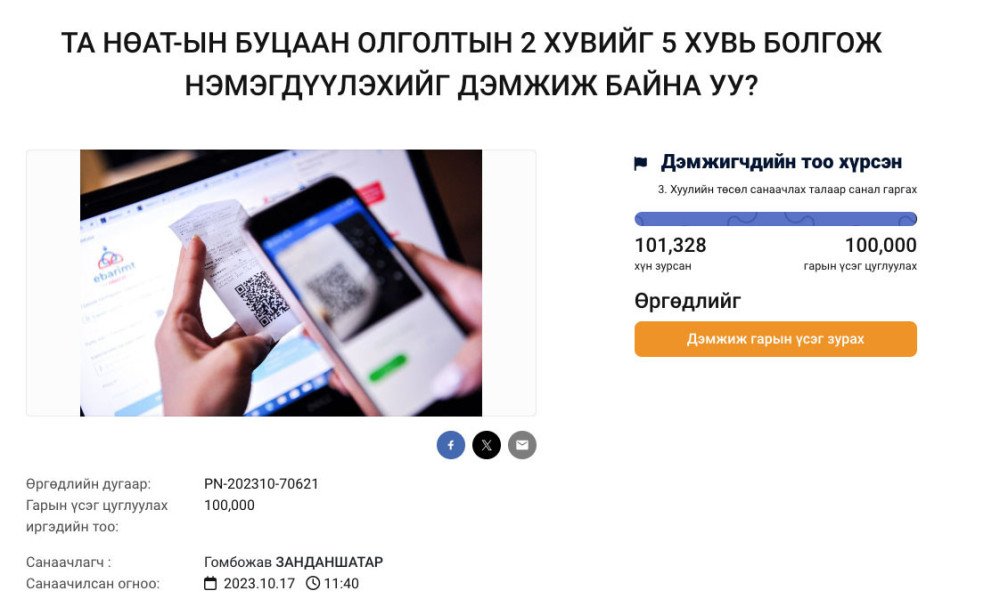The height and width of the screenshot is (599, 1000).
Task: Click the Өргөдлийг heading
Action: click(688, 301)
